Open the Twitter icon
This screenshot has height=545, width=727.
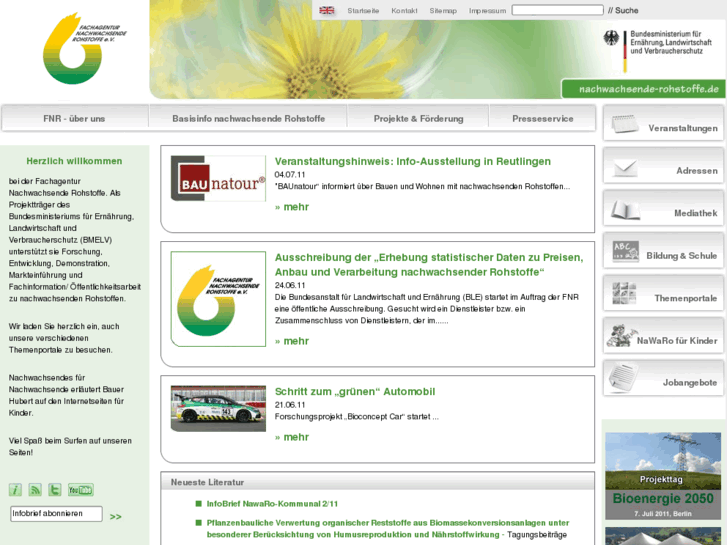coord(55,489)
